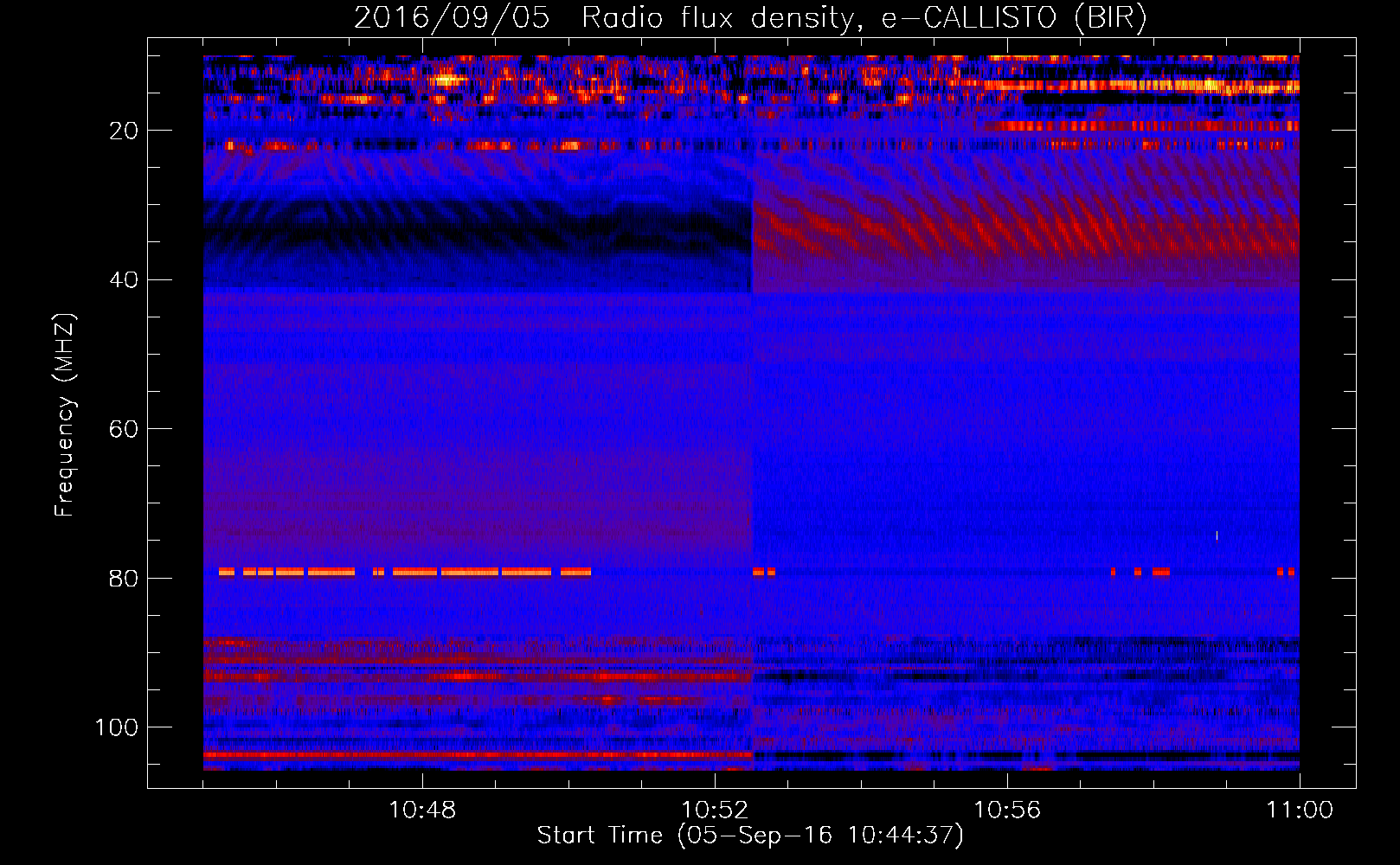The width and height of the screenshot is (1400, 865).
Task: Click the "Frequency (MHZ)" y-axis label
Action: point(65,414)
